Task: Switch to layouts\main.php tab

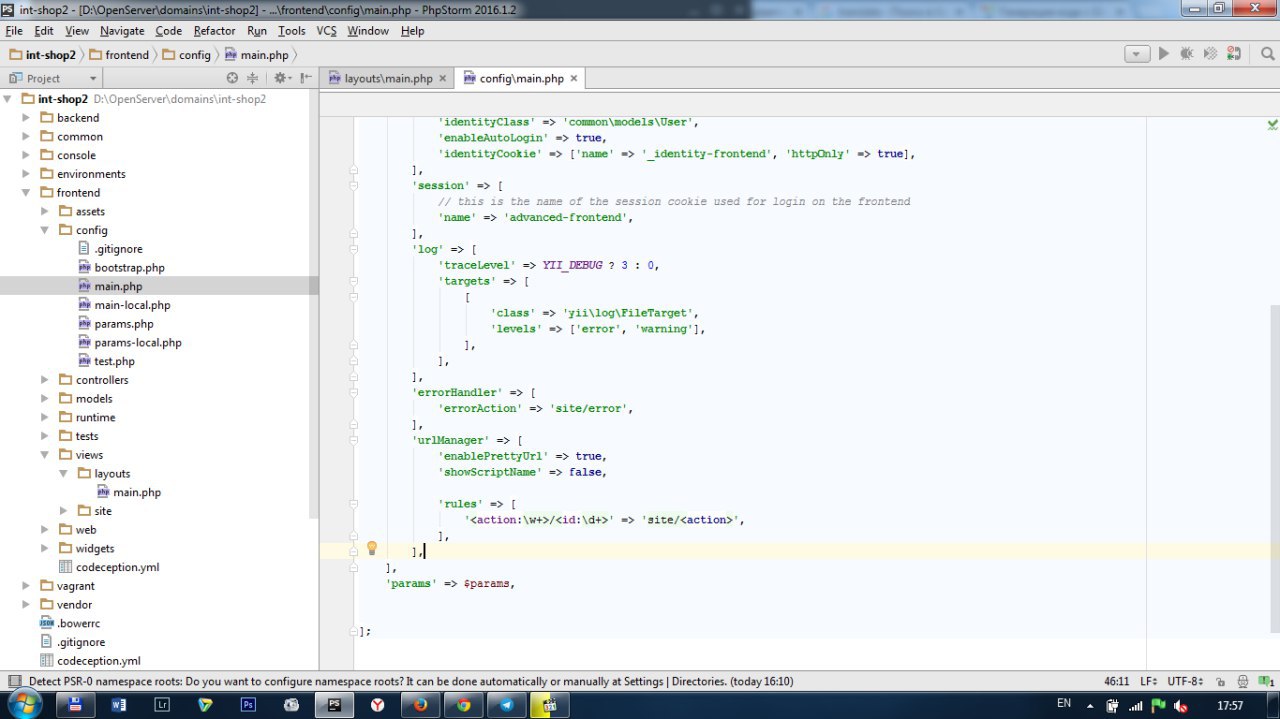Action: pyautogui.click(x=388, y=78)
